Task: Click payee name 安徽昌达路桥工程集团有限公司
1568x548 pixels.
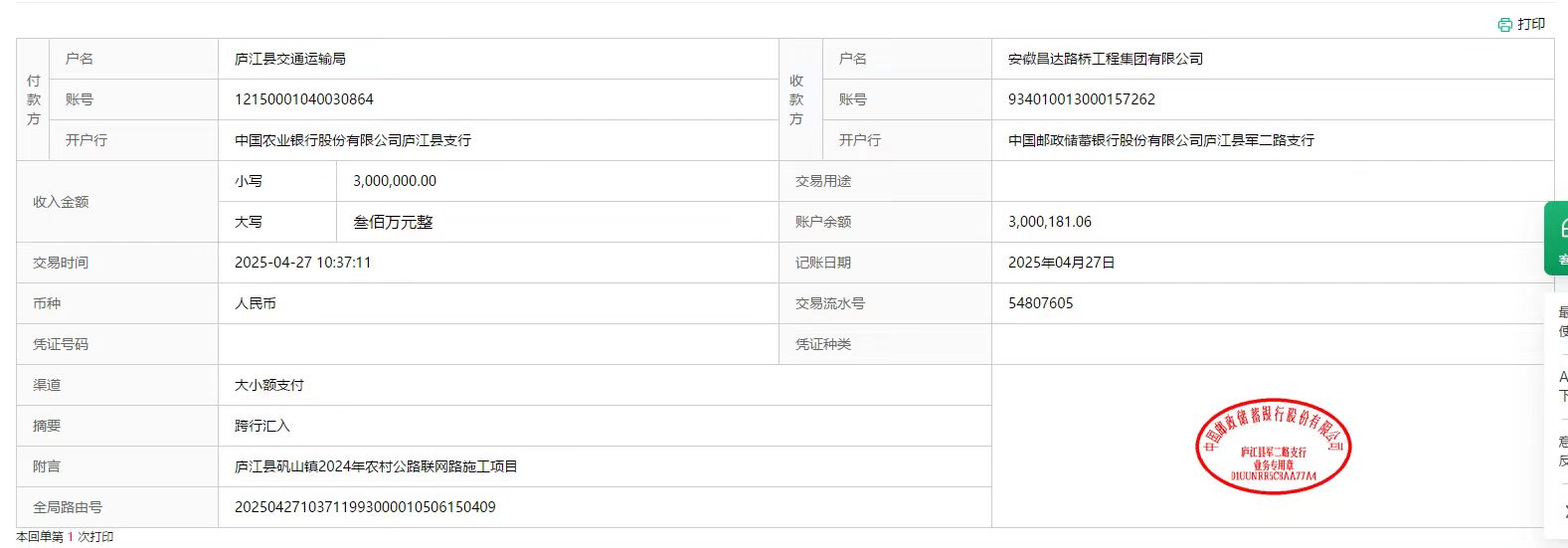Action: [x=1105, y=59]
